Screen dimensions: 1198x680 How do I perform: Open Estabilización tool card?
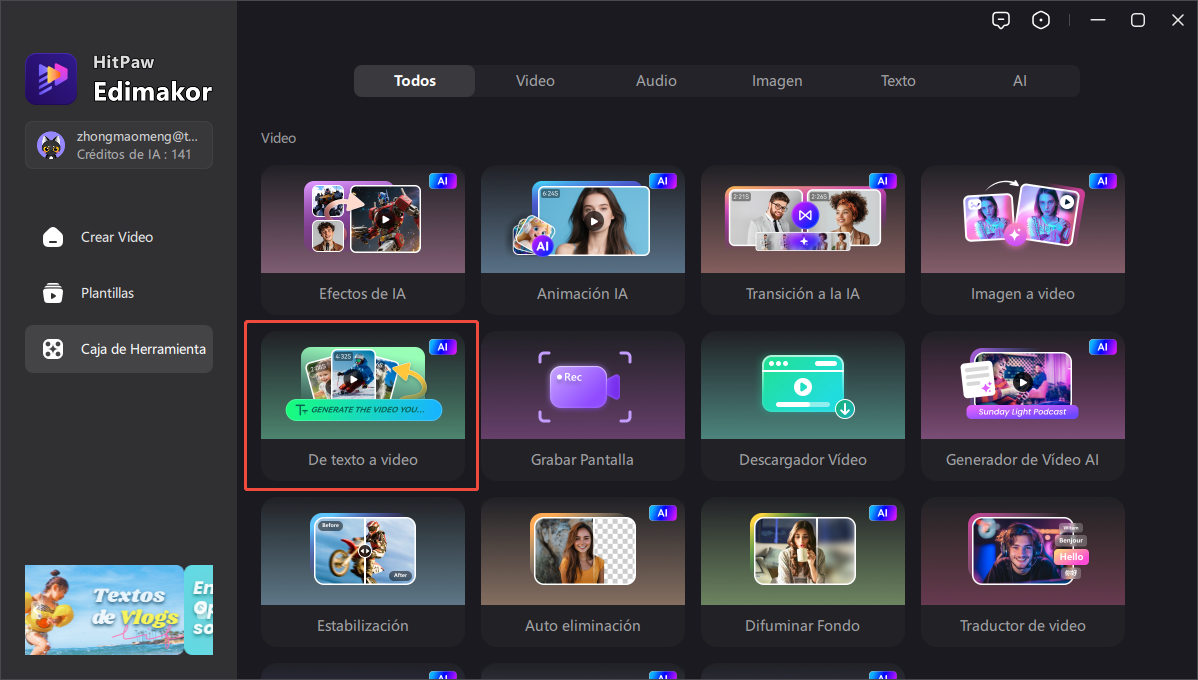[363, 572]
